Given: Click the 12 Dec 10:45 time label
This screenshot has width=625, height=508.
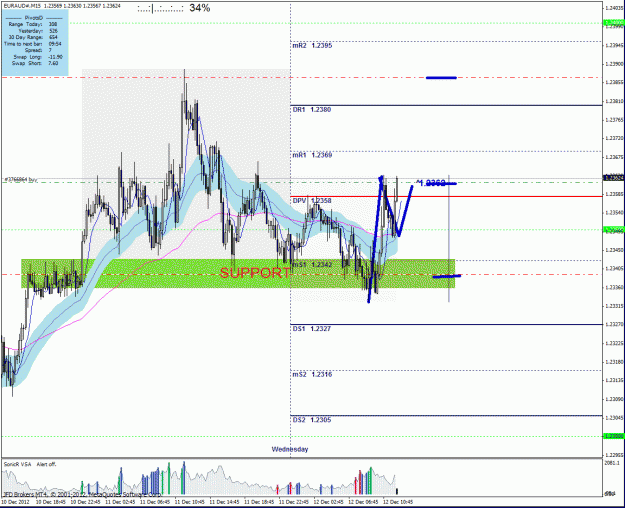Looking at the screenshot, I should (397, 502).
